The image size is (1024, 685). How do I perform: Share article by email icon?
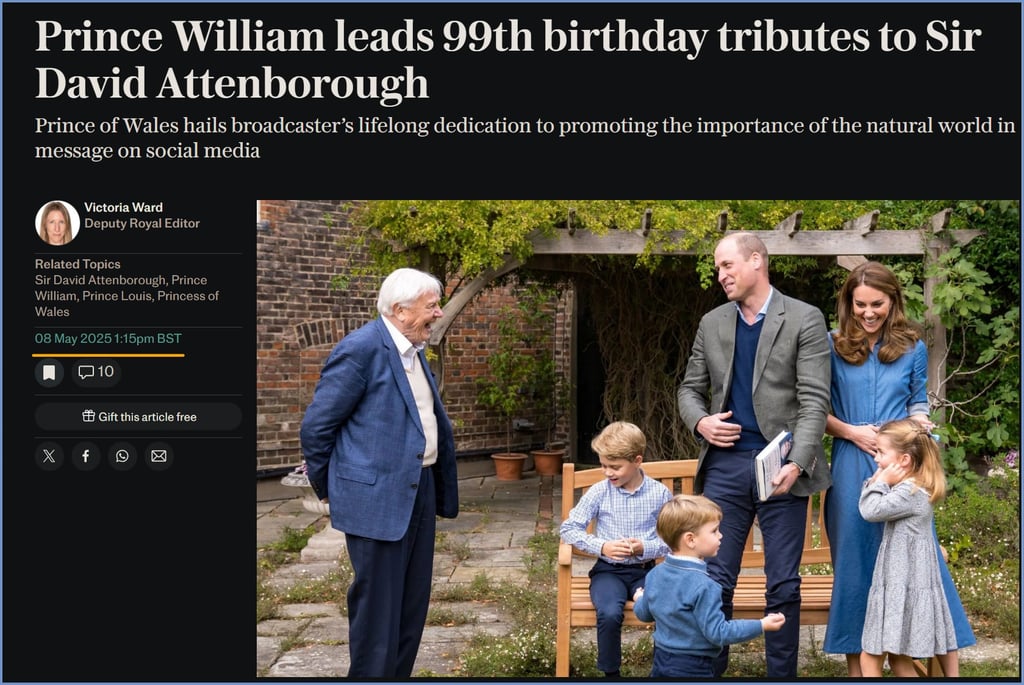[159, 456]
